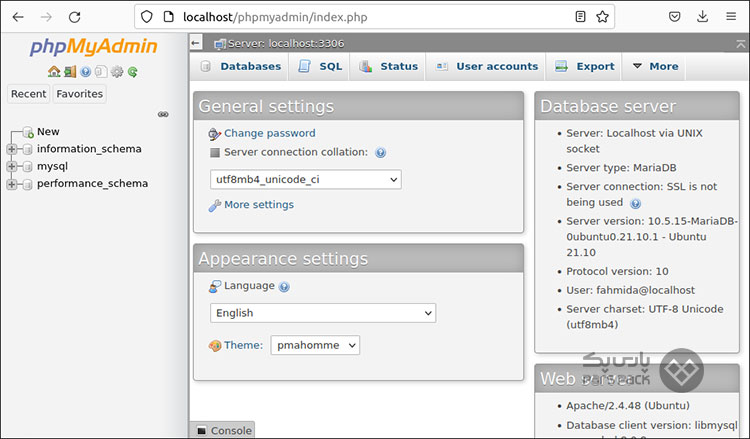
Task: Show the Favorites tables list
Action: [x=79, y=94]
